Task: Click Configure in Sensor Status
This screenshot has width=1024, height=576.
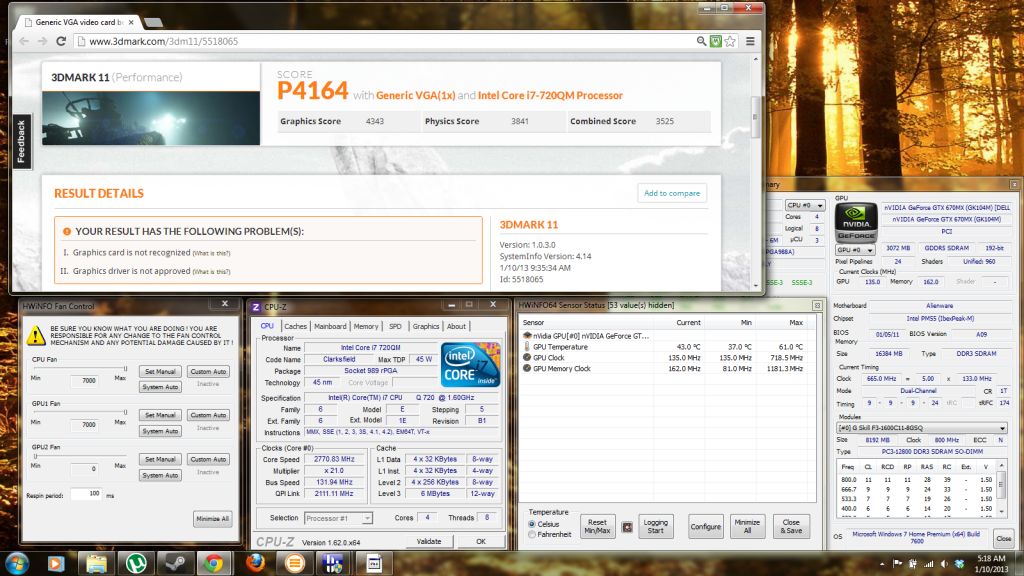Action: (706, 526)
